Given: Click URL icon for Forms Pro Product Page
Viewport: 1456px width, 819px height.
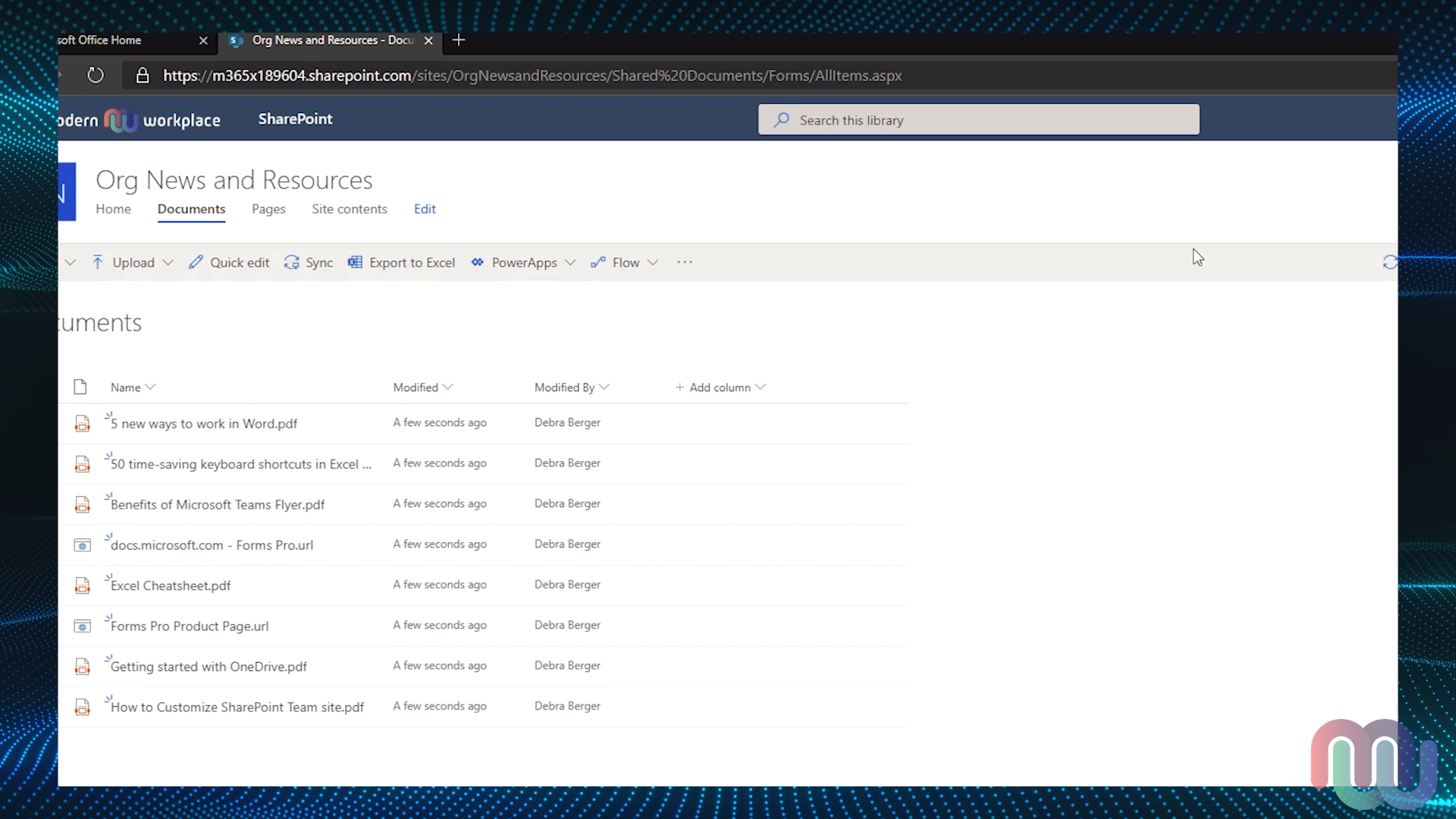Looking at the screenshot, I should 82,626.
